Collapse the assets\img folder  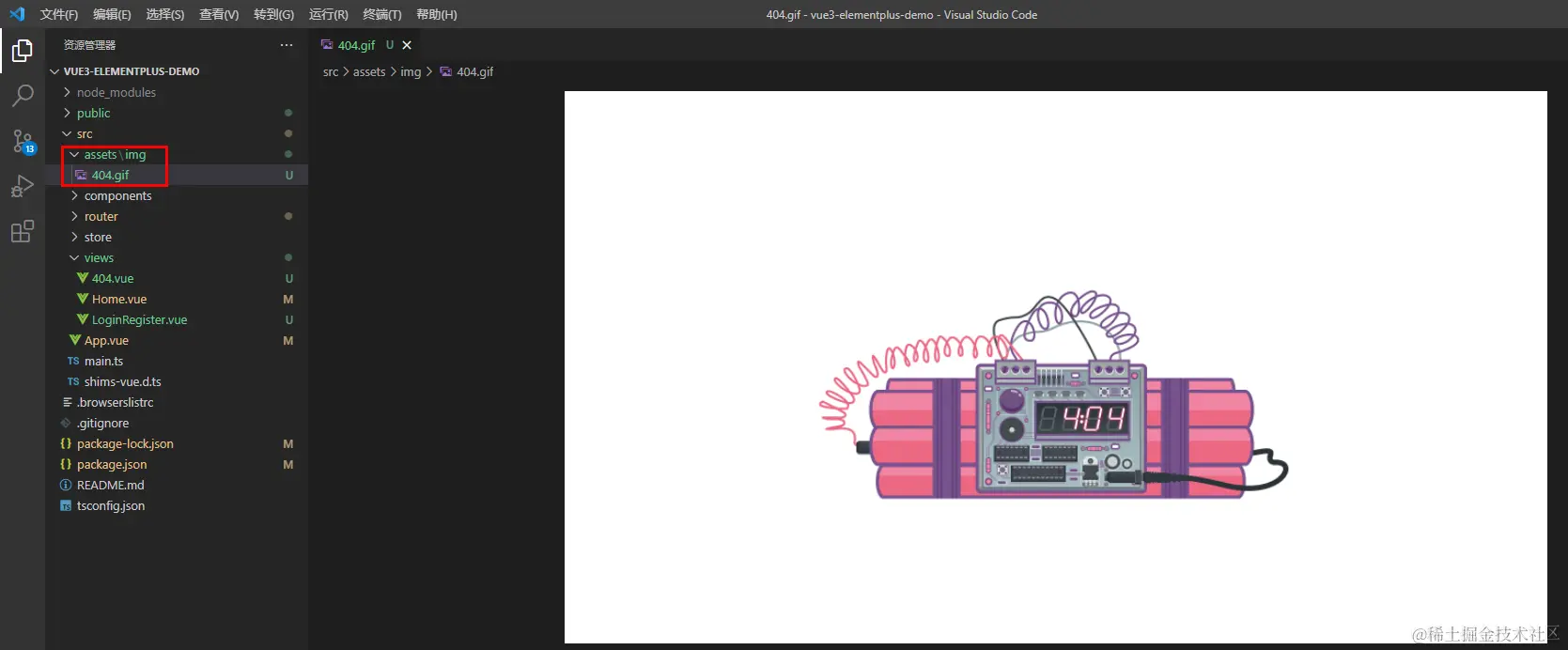coord(74,154)
